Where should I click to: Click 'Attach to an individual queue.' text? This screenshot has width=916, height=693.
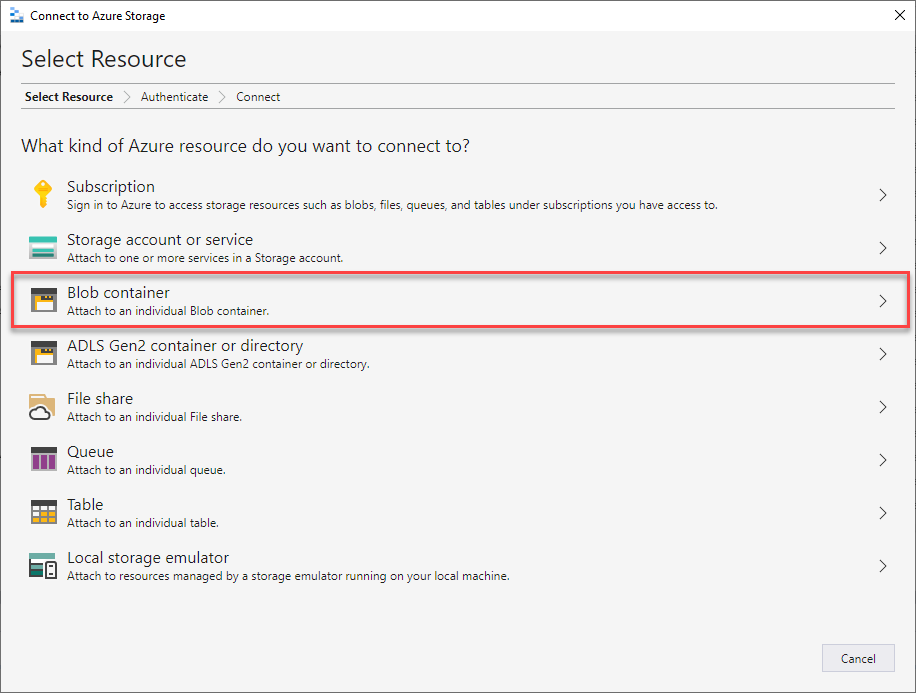[x=147, y=470]
